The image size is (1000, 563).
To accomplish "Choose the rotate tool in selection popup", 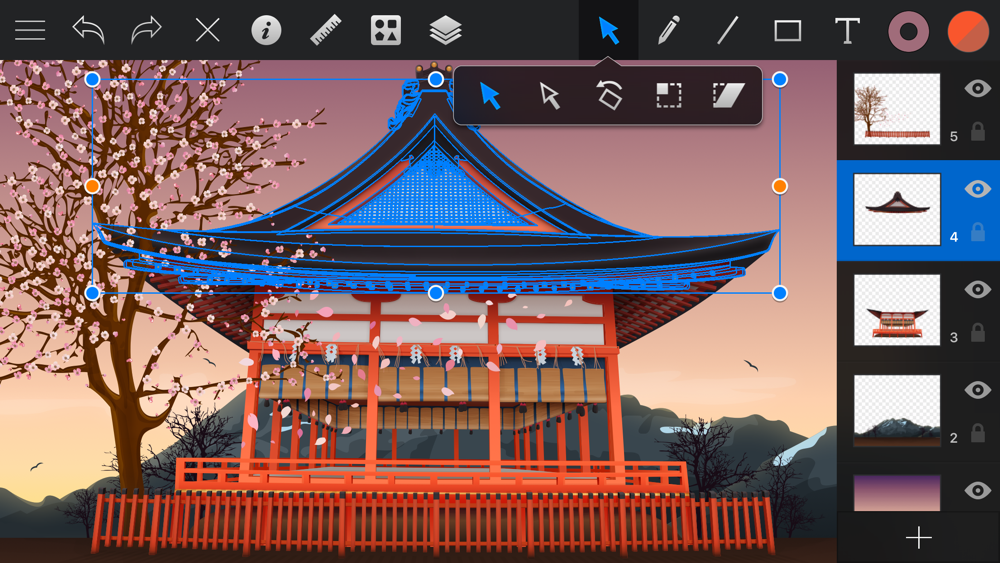I will [609, 95].
